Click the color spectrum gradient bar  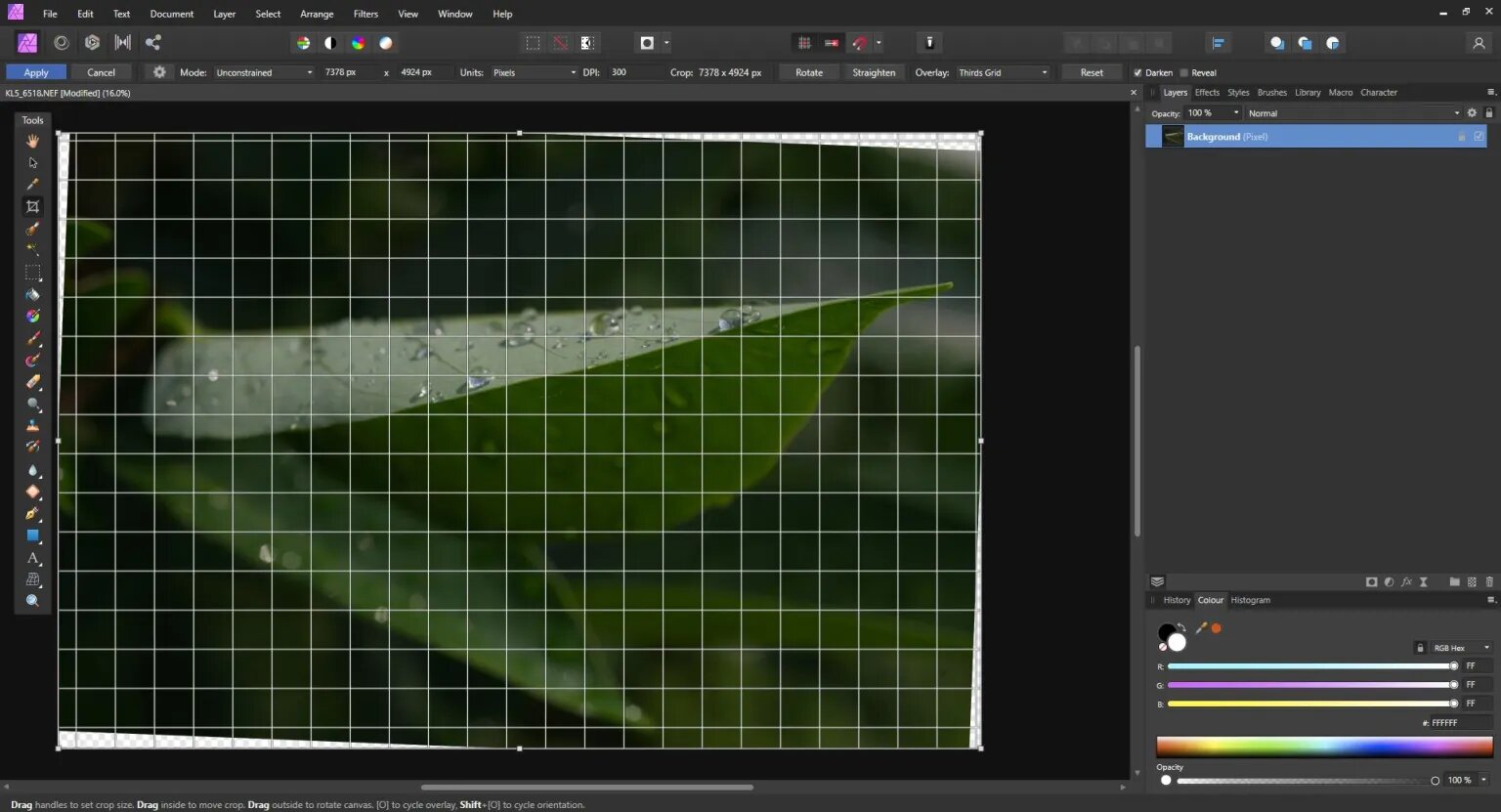tap(1324, 747)
